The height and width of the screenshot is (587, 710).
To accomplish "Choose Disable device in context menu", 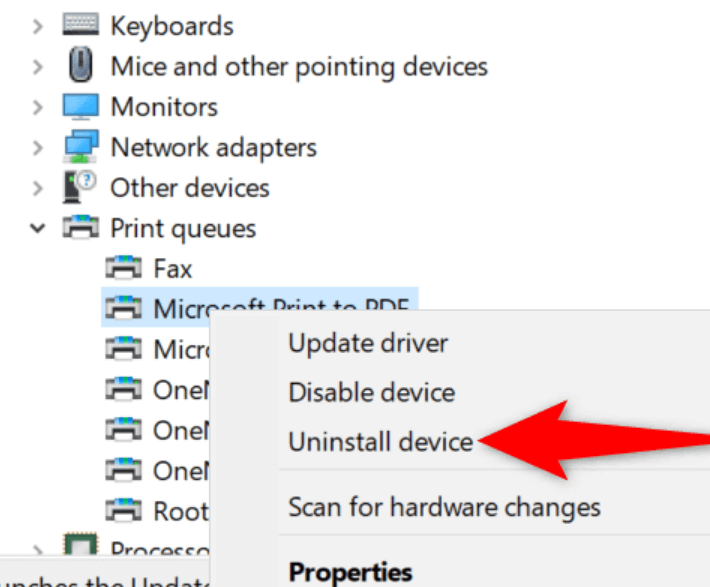I will 372,392.
